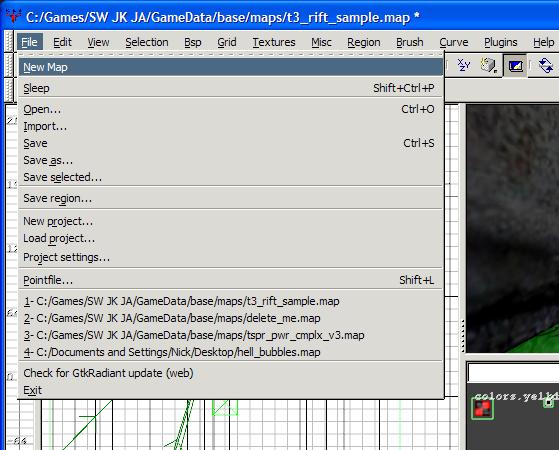Viewport: 559px width, 450px height.
Task: Select the red checkered texture thumbnail
Action: (x=483, y=408)
